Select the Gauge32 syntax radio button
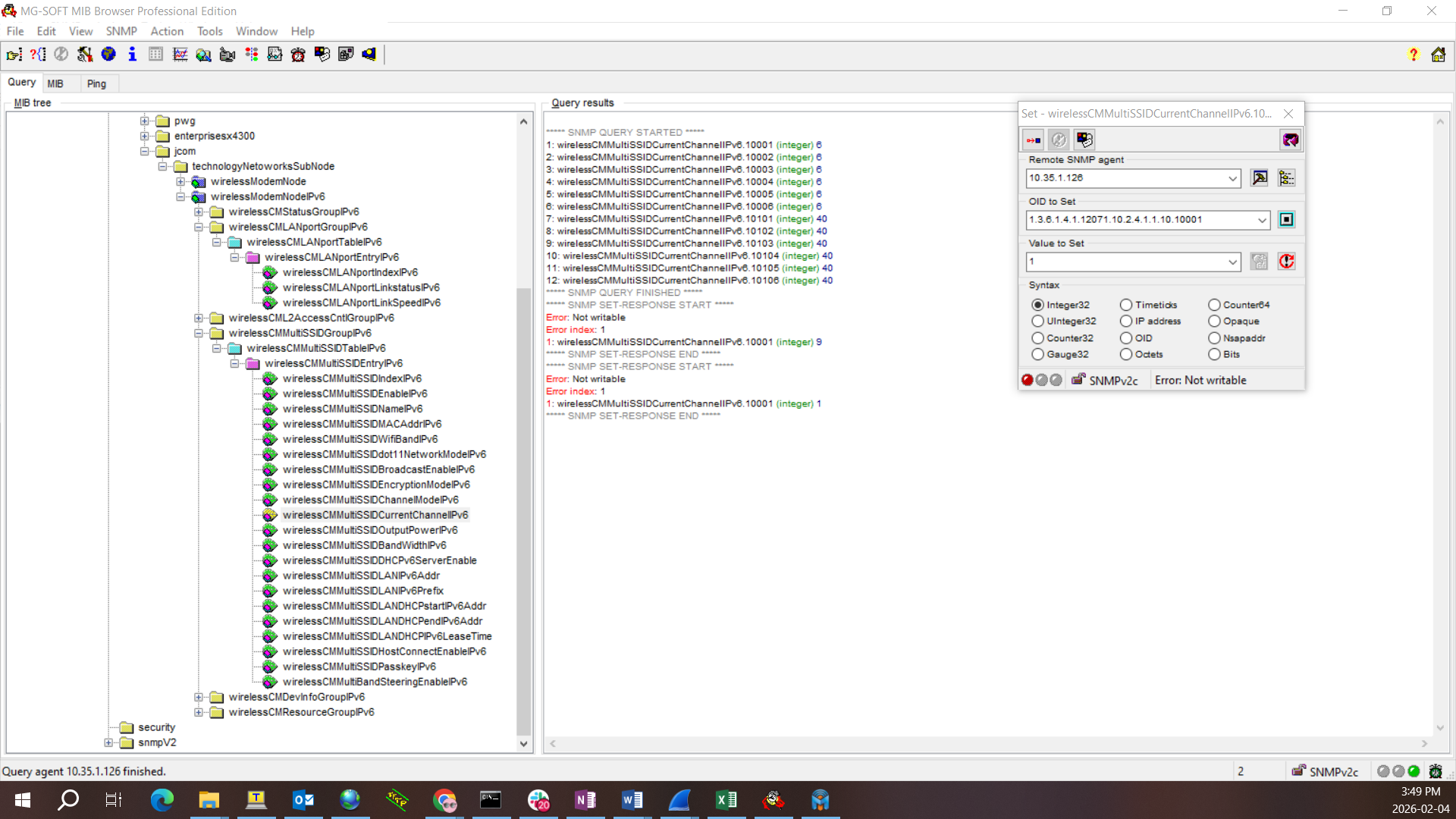The height and width of the screenshot is (819, 1456). pos(1038,354)
